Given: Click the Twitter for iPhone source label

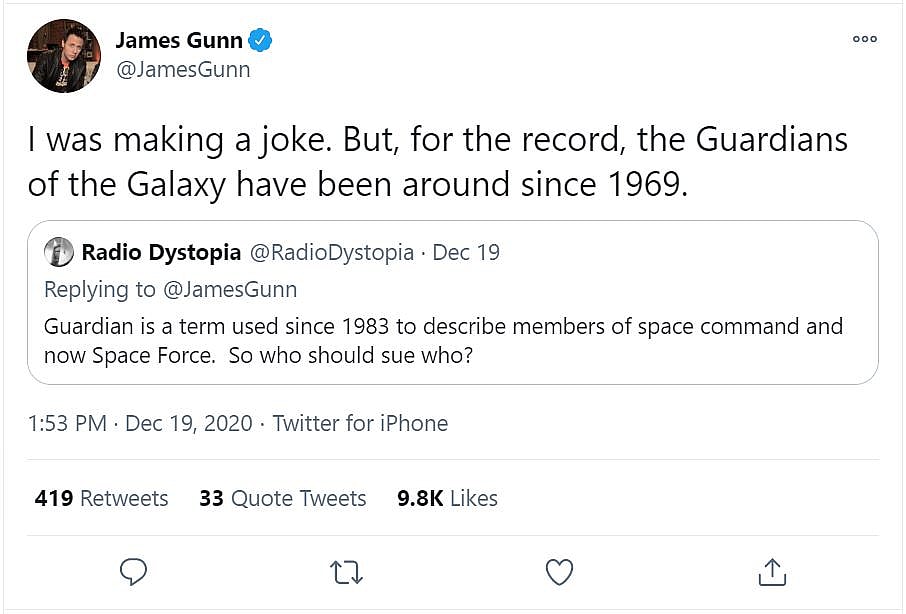Looking at the screenshot, I should 360,423.
